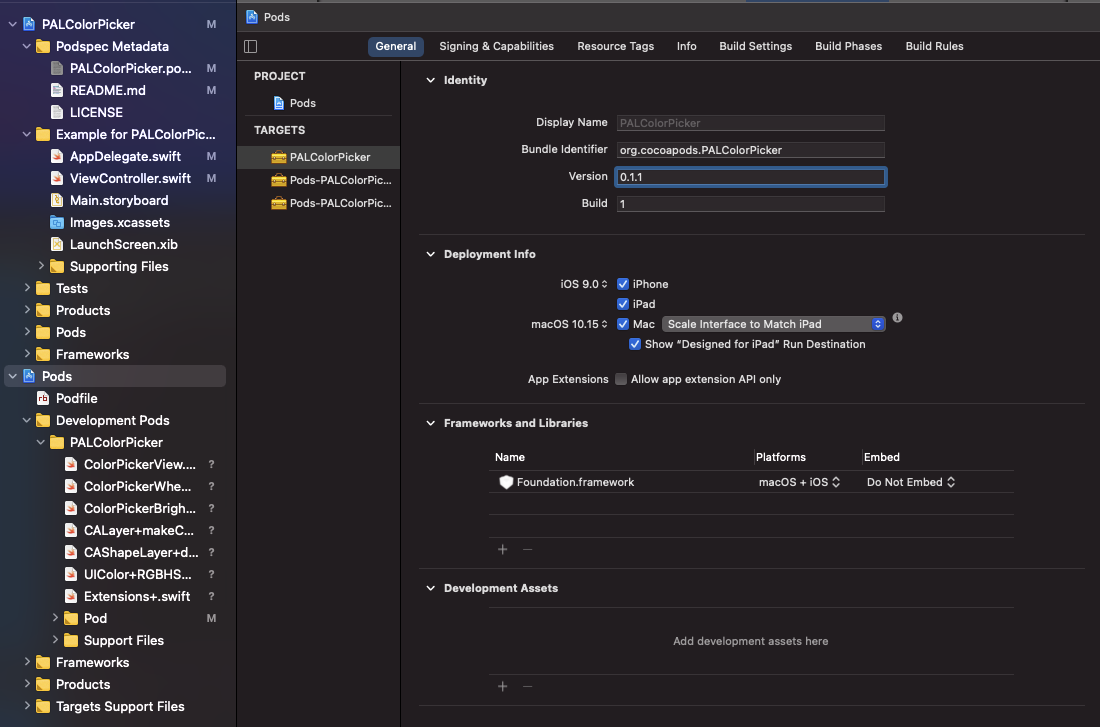Add development asset with plus button
The width and height of the screenshot is (1100, 727).
point(502,686)
